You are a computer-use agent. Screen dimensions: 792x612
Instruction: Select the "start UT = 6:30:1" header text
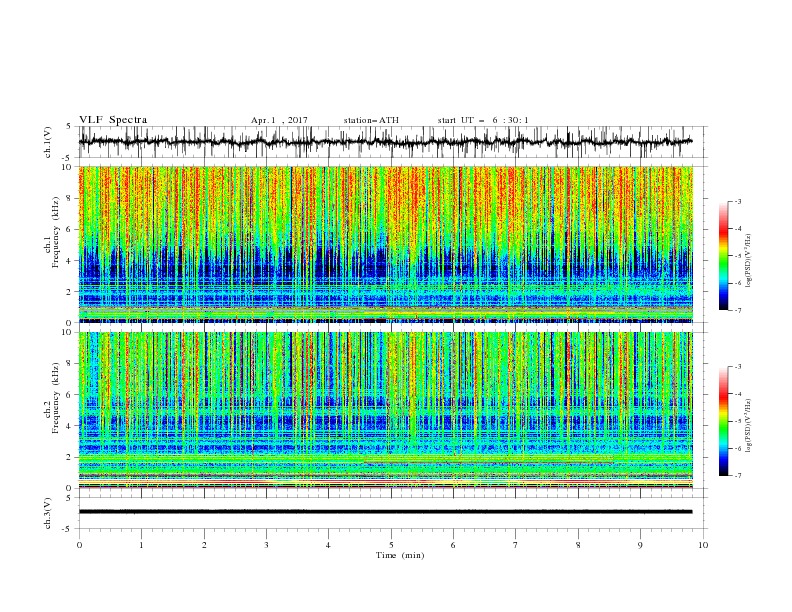[x=483, y=120]
